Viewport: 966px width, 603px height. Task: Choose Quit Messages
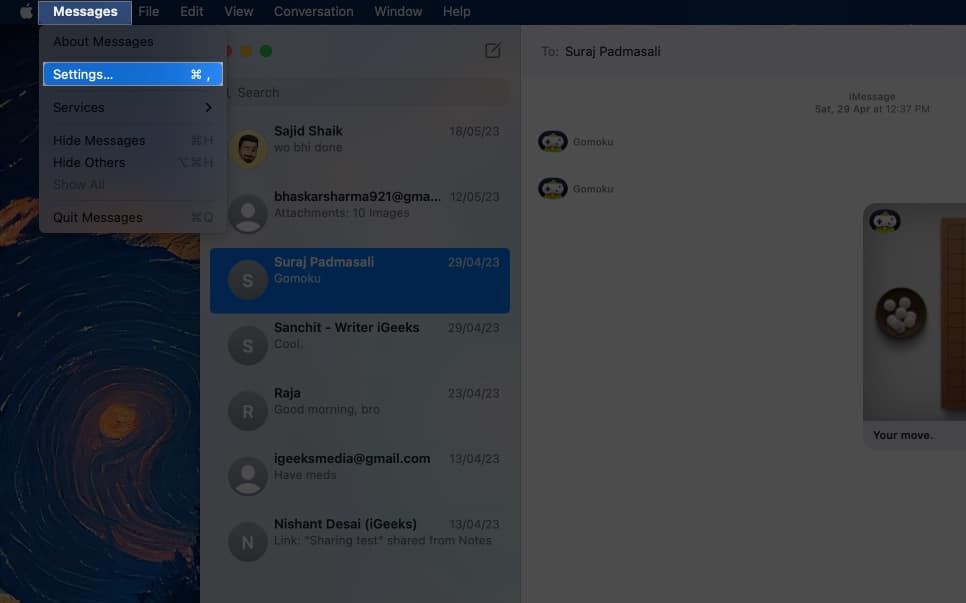132,217
